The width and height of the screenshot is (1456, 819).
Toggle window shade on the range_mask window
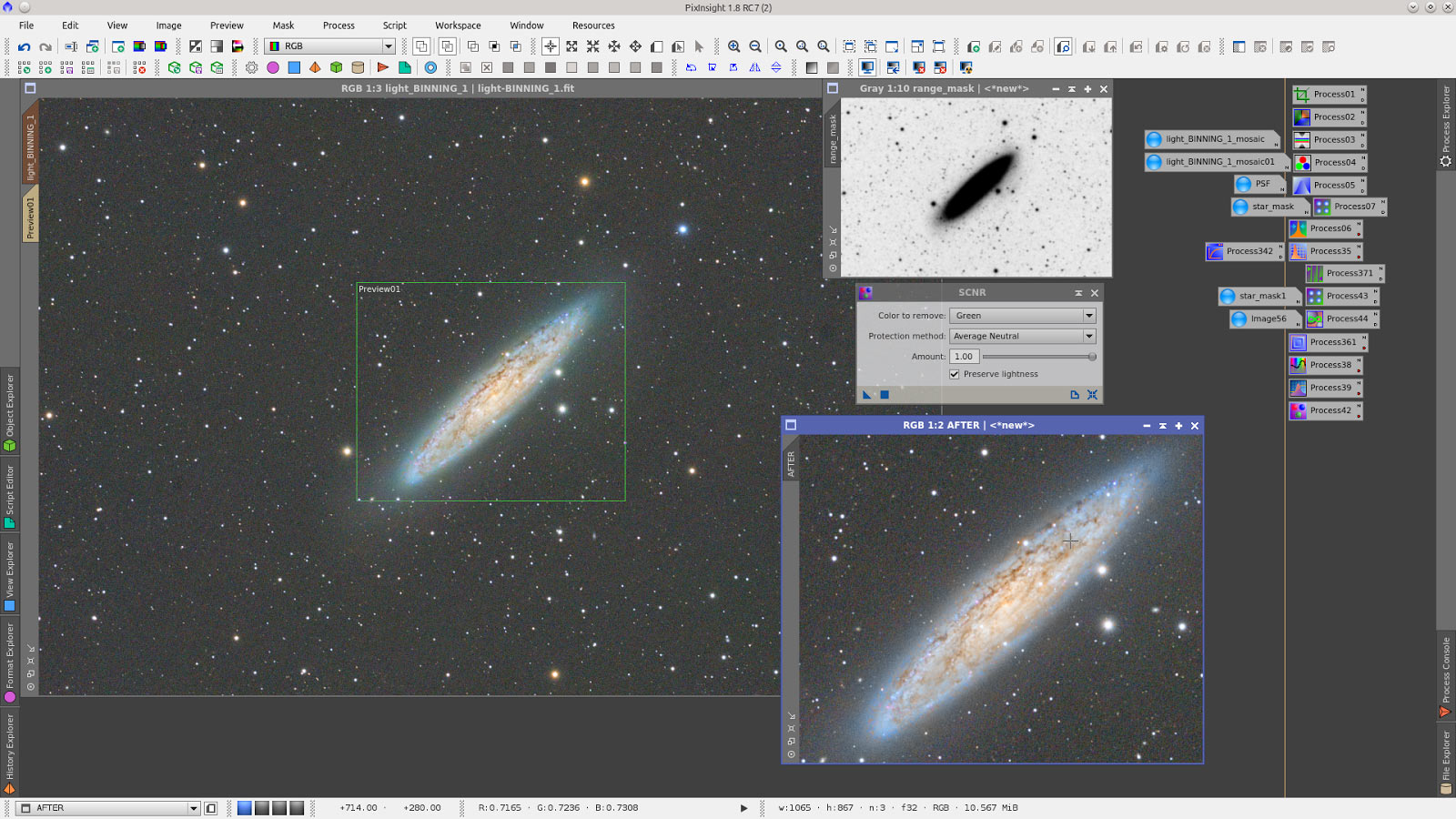coord(1071,88)
